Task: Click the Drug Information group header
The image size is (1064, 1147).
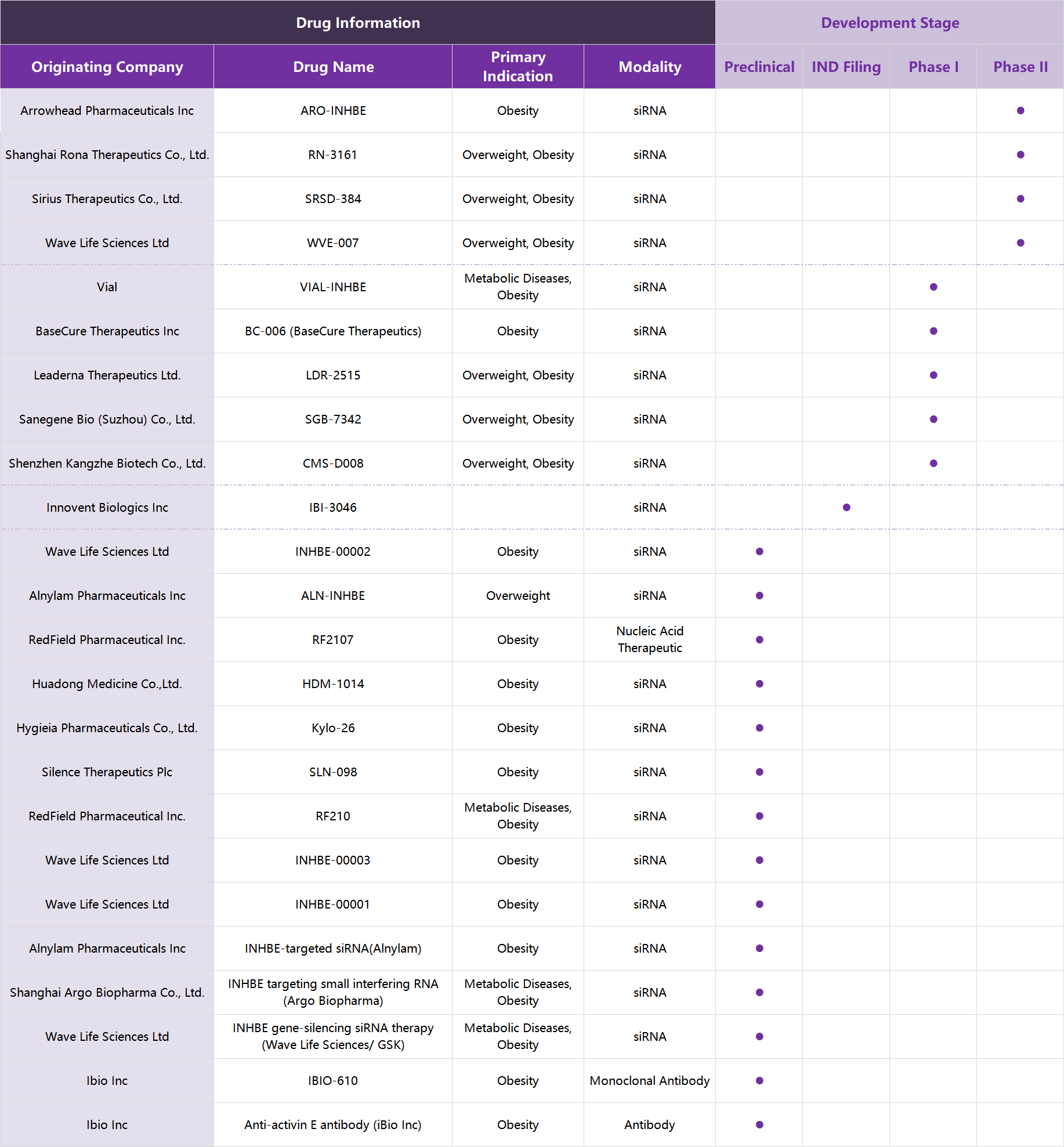Action: (358, 23)
